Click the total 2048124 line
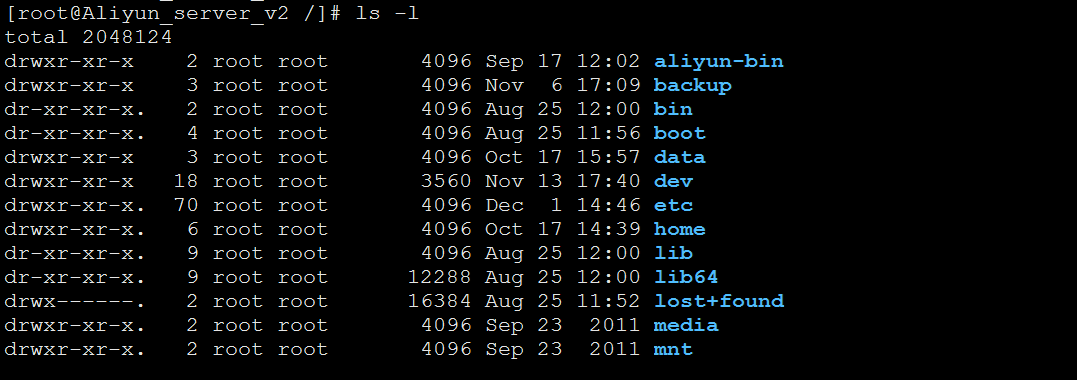Image resolution: width=1077 pixels, height=380 pixels. point(88,37)
